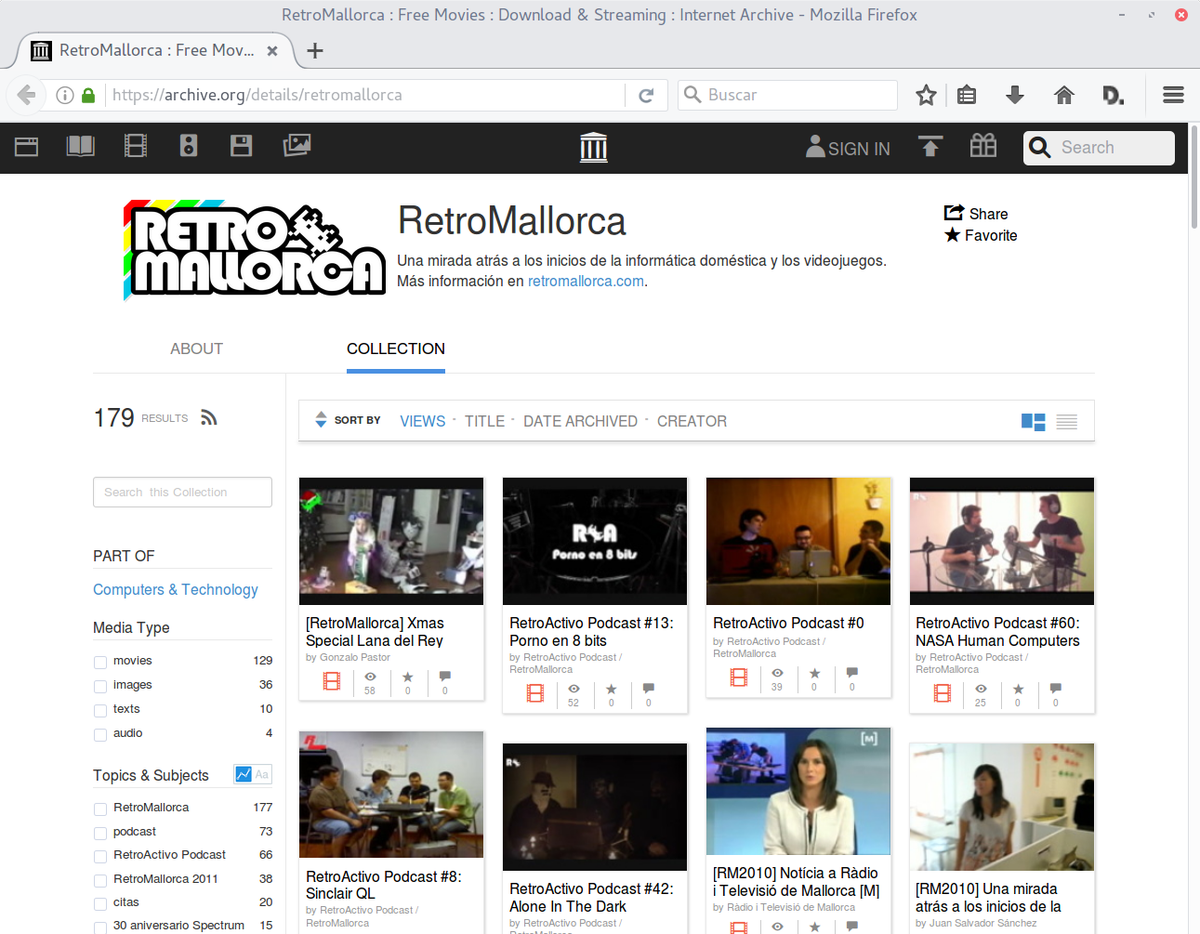Open the Images icon in top bar
Screen dimensions: 1200x934
pyautogui.click(x=297, y=146)
